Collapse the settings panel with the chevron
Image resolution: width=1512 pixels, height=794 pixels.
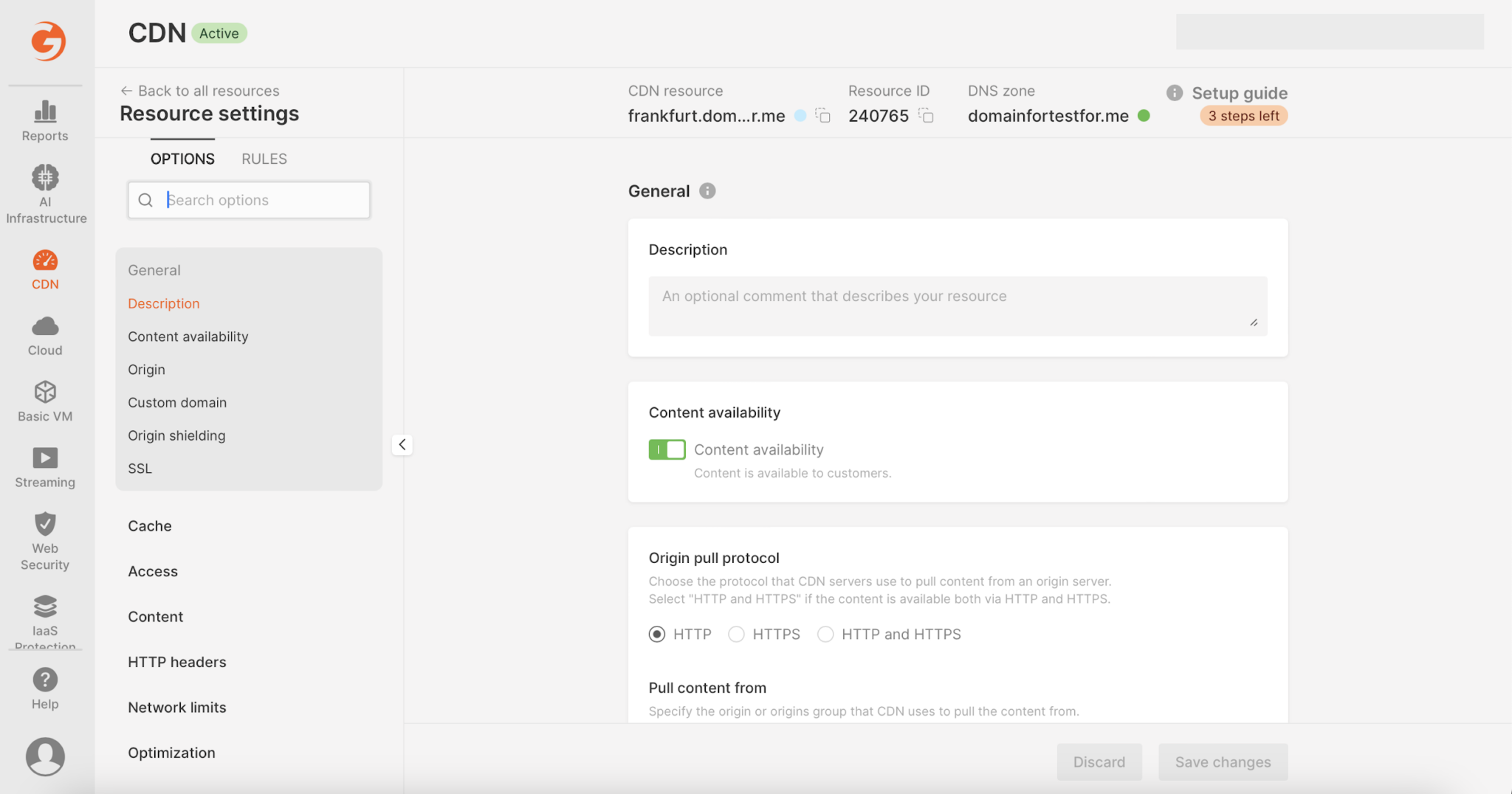point(402,444)
